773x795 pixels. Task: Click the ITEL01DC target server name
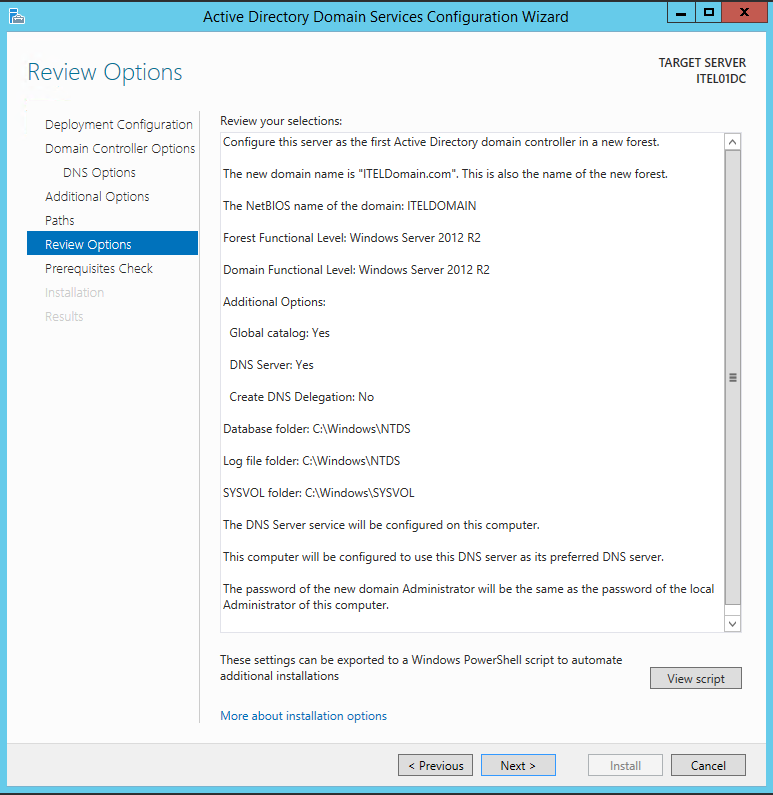click(x=720, y=79)
